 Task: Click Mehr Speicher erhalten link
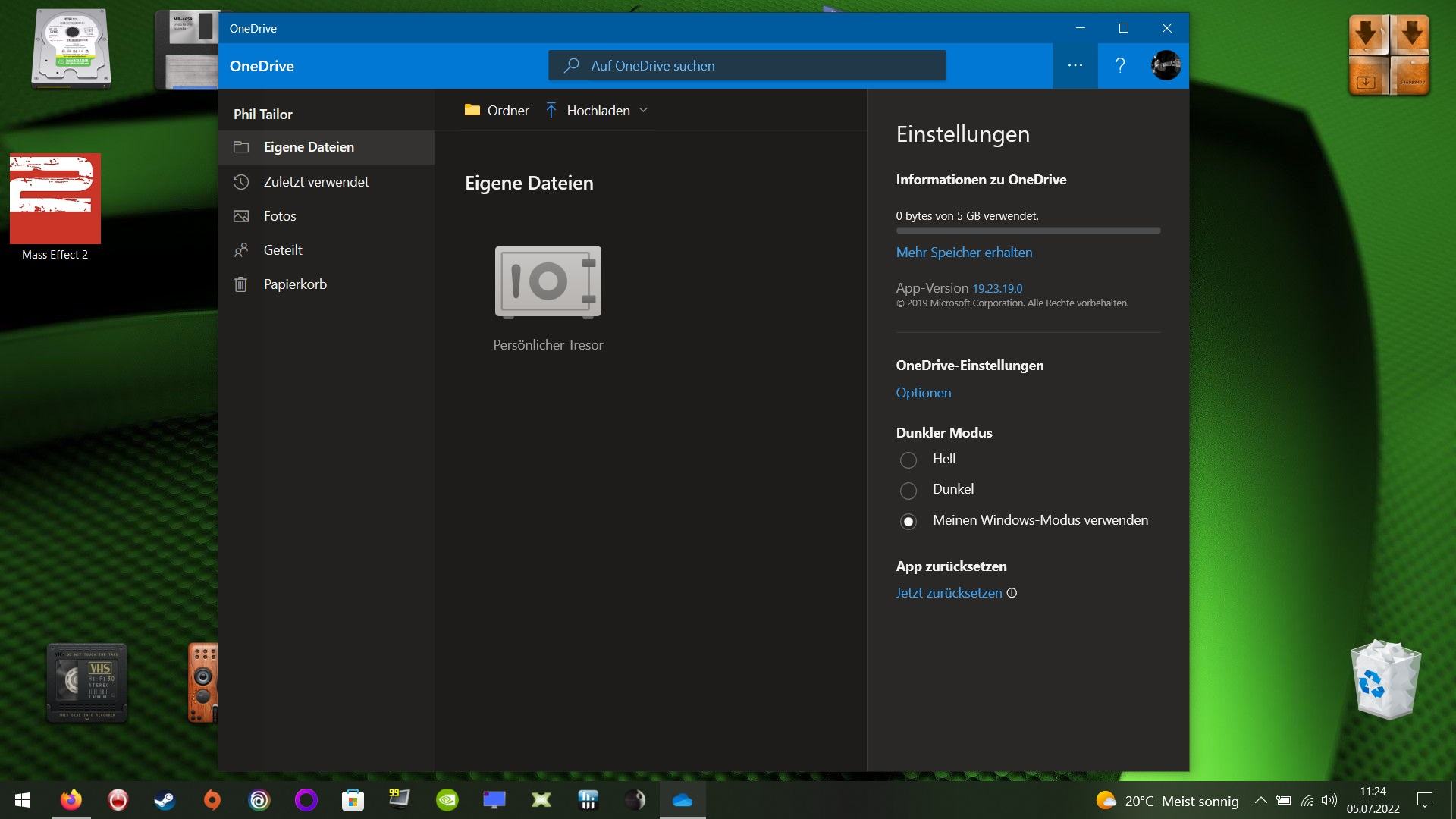[x=964, y=253]
